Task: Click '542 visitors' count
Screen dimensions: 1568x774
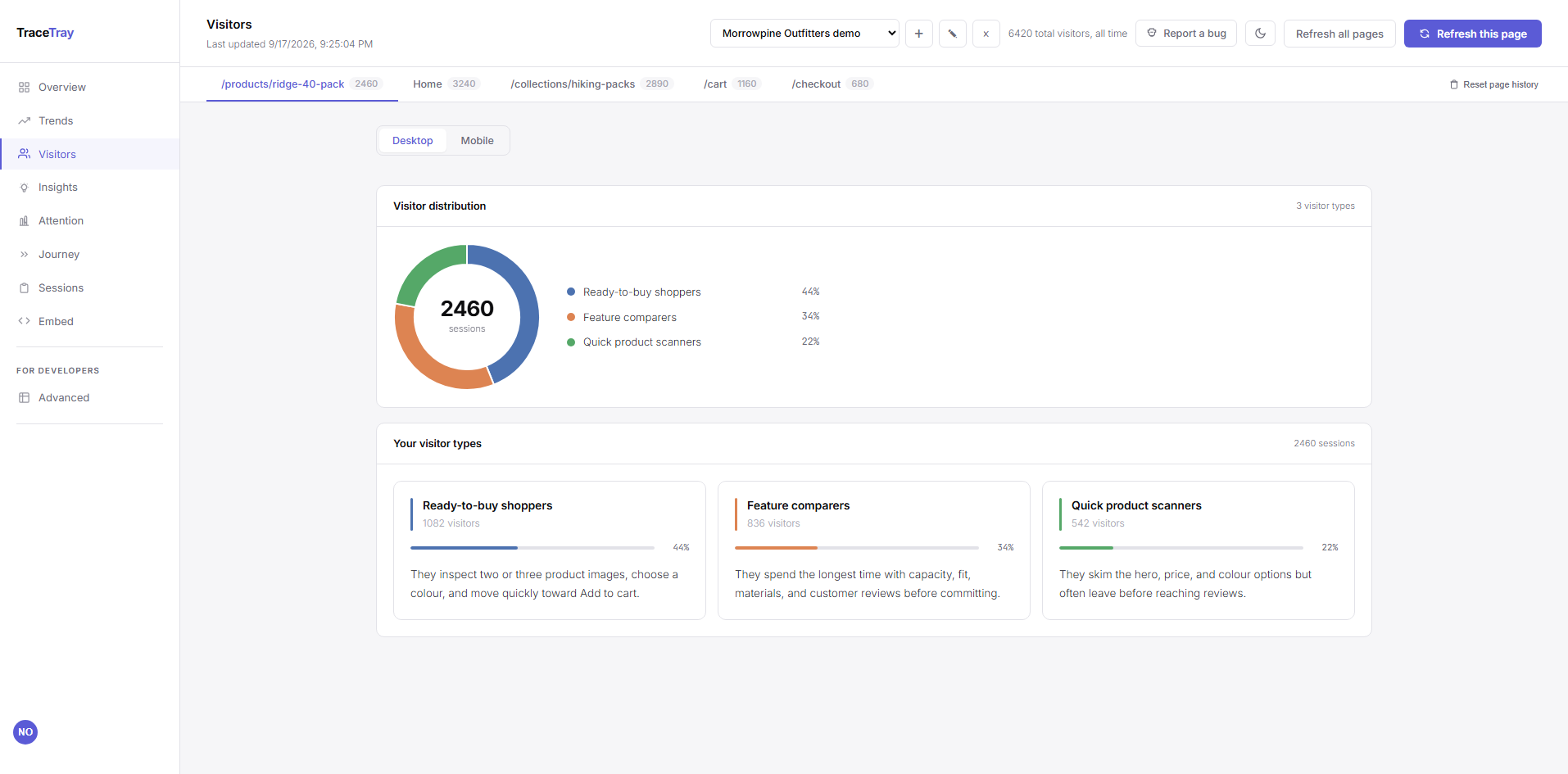Action: coord(1098,523)
